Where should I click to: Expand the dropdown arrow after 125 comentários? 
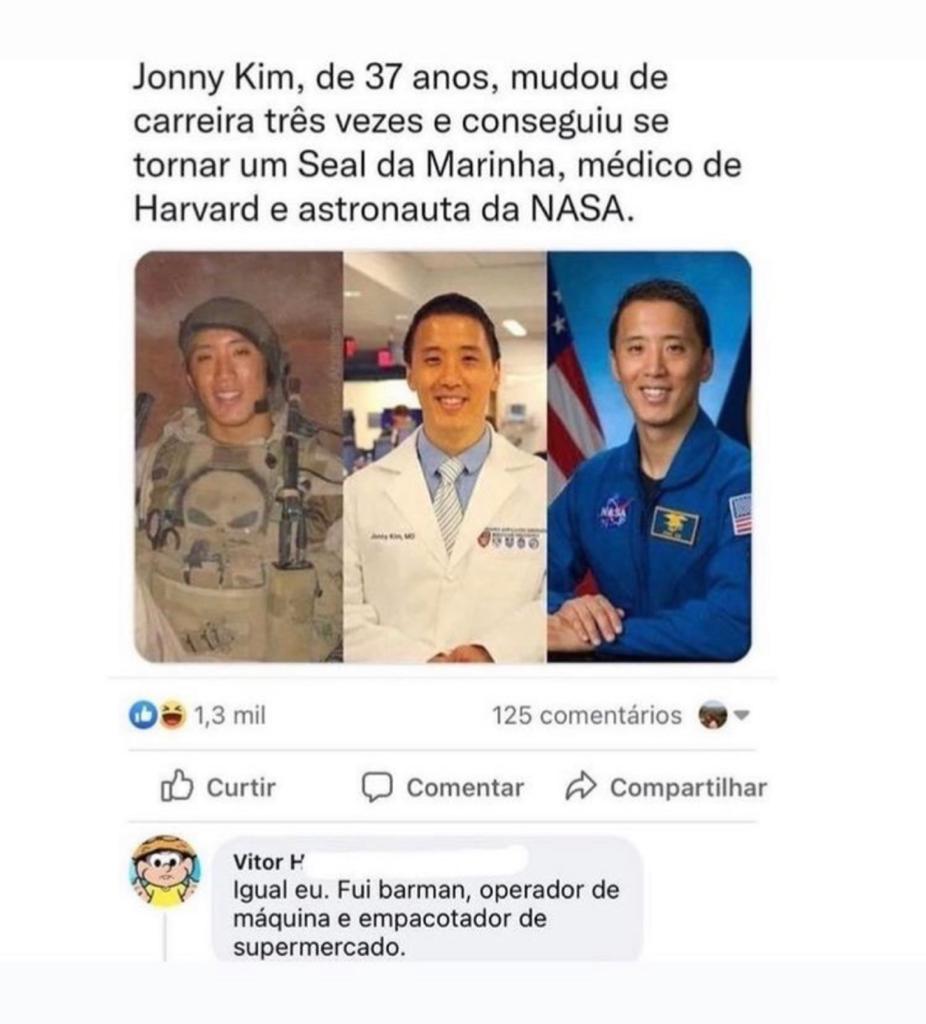(741, 716)
